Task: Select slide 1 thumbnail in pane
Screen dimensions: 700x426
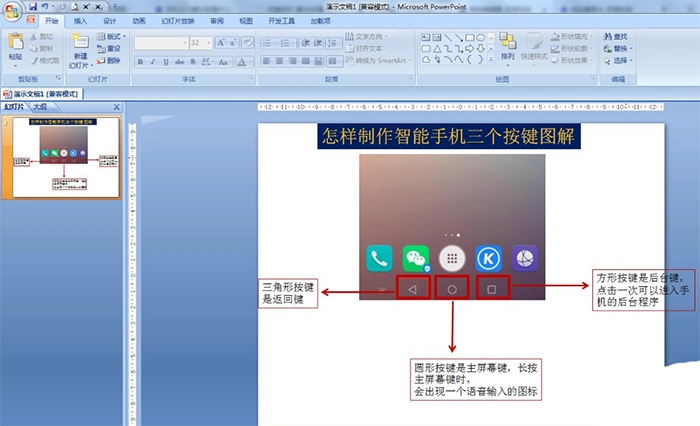Action: click(x=67, y=157)
